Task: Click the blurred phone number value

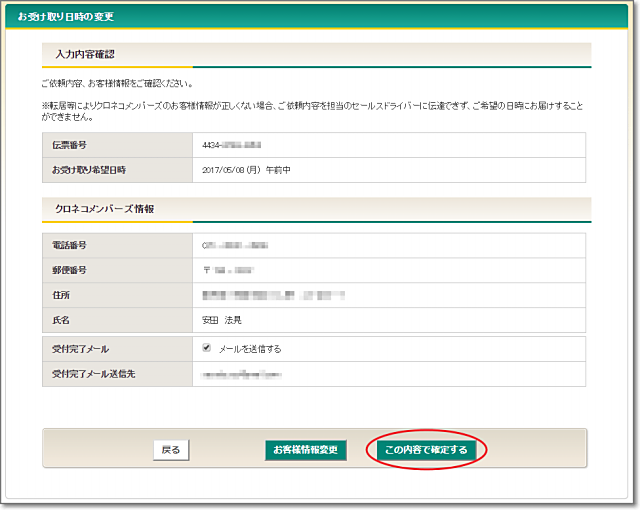Action: click(x=237, y=244)
